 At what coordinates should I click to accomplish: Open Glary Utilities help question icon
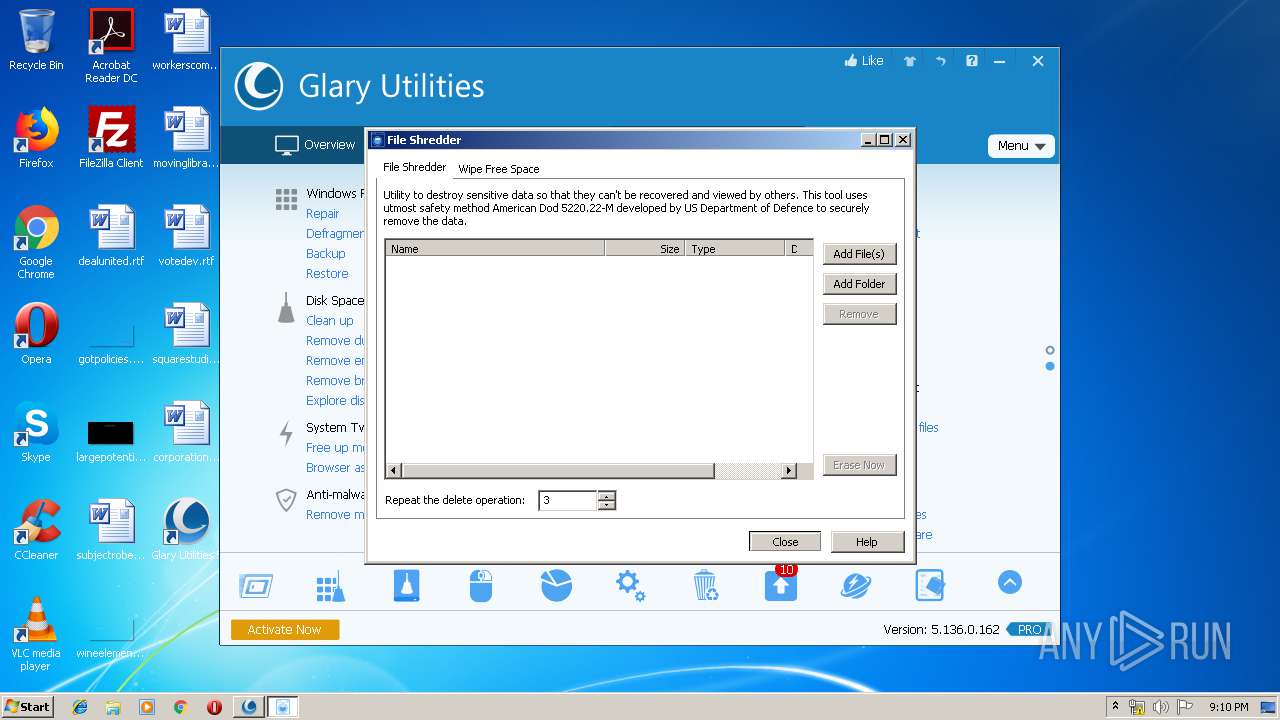[972, 61]
